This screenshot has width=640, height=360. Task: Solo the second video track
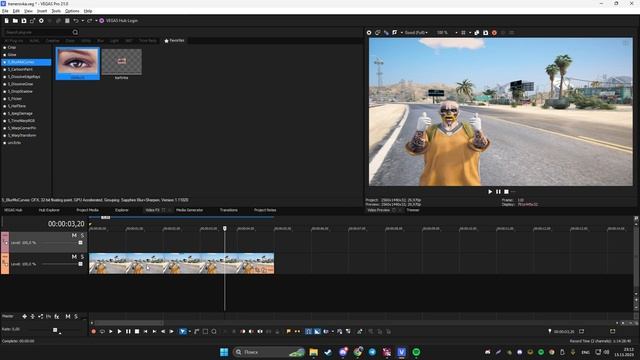point(82,257)
